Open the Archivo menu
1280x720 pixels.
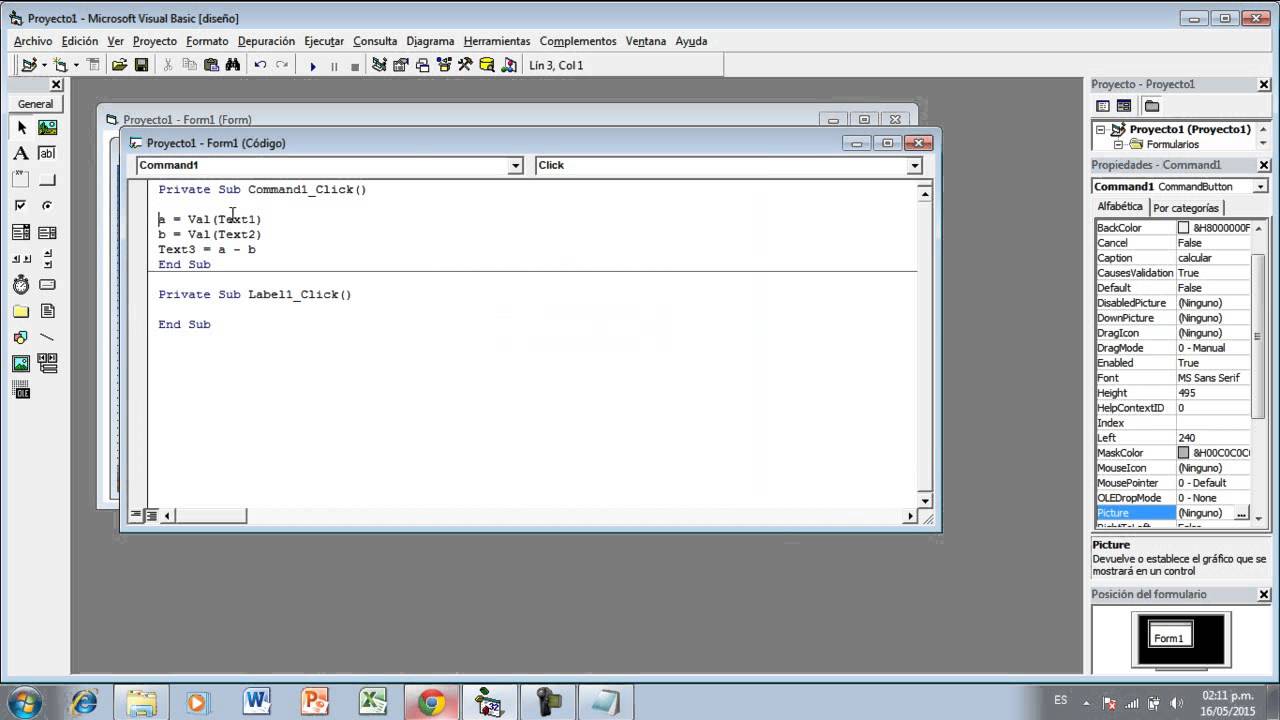33,41
